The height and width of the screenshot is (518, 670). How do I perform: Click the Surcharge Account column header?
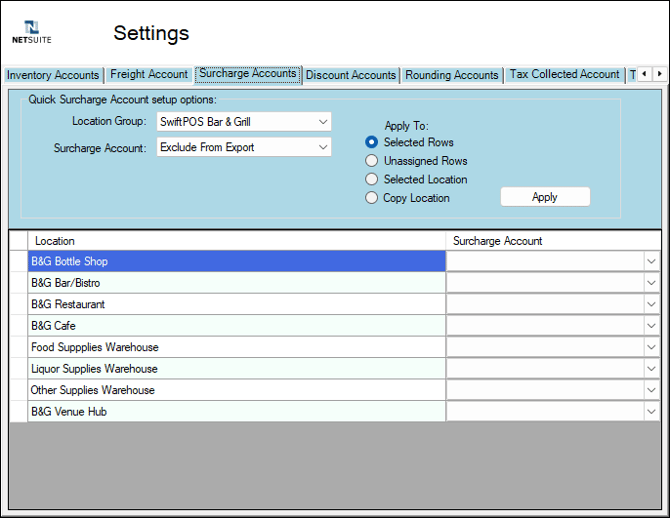[x=553, y=241]
